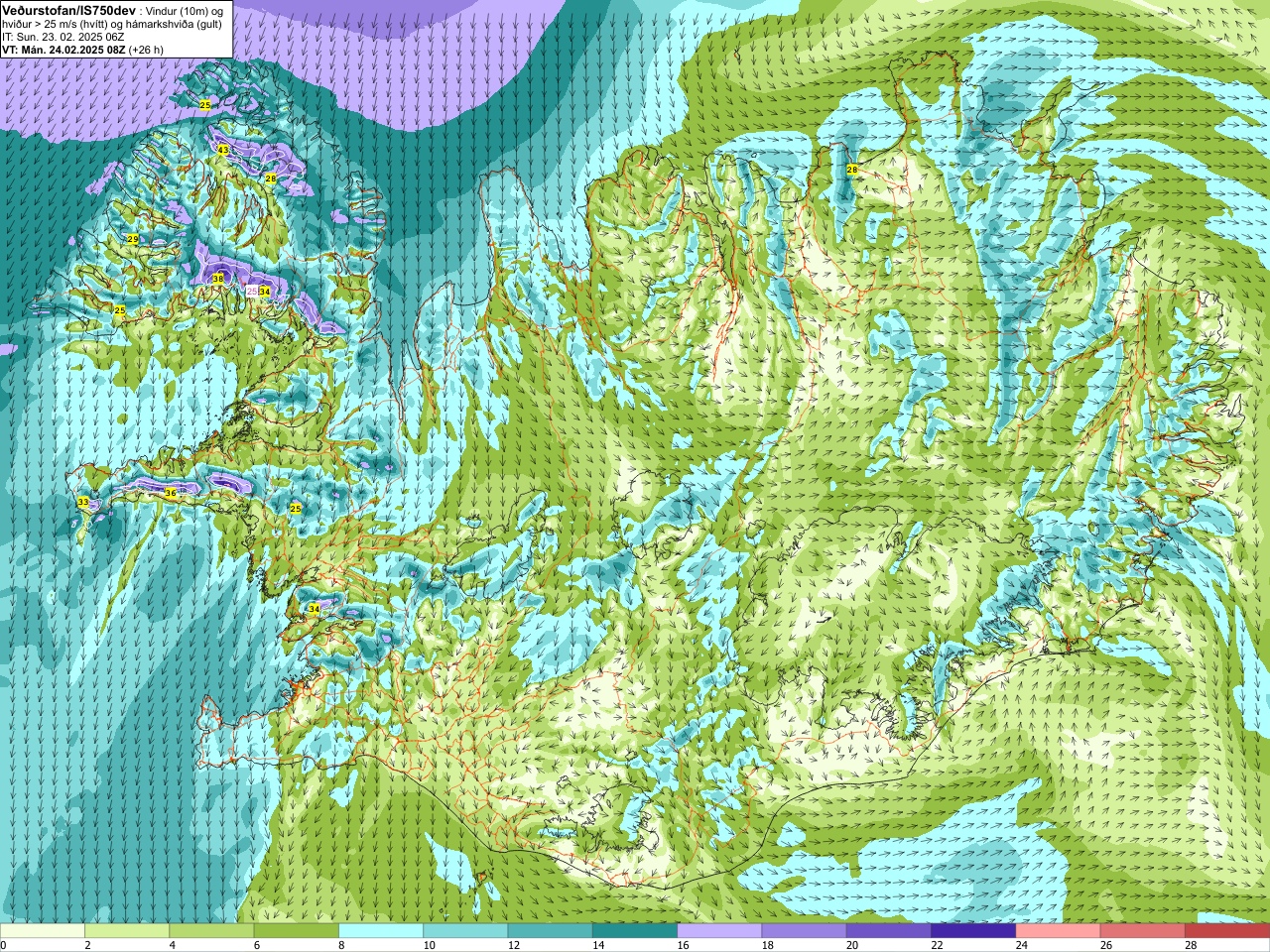The width and height of the screenshot is (1270, 952).
Task: Pick the 12–14 m/s teal legend swatch
Action: click(x=550, y=931)
